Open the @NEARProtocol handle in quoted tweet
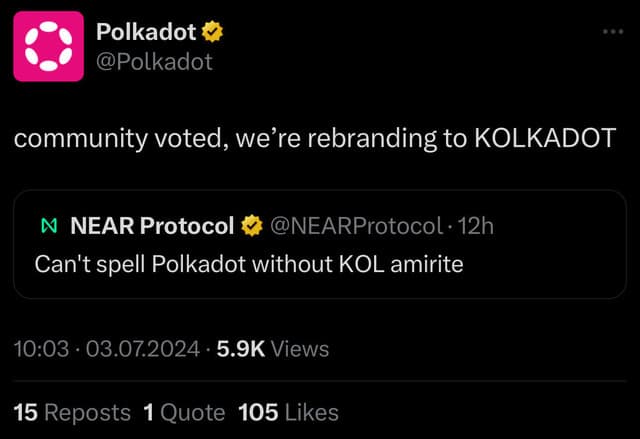 (x=356, y=226)
